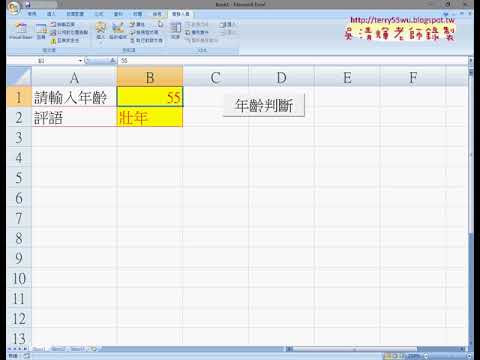Switch to the Sheet2 worksheet tab
Image resolution: width=480 pixels, height=360 pixels.
(58, 349)
